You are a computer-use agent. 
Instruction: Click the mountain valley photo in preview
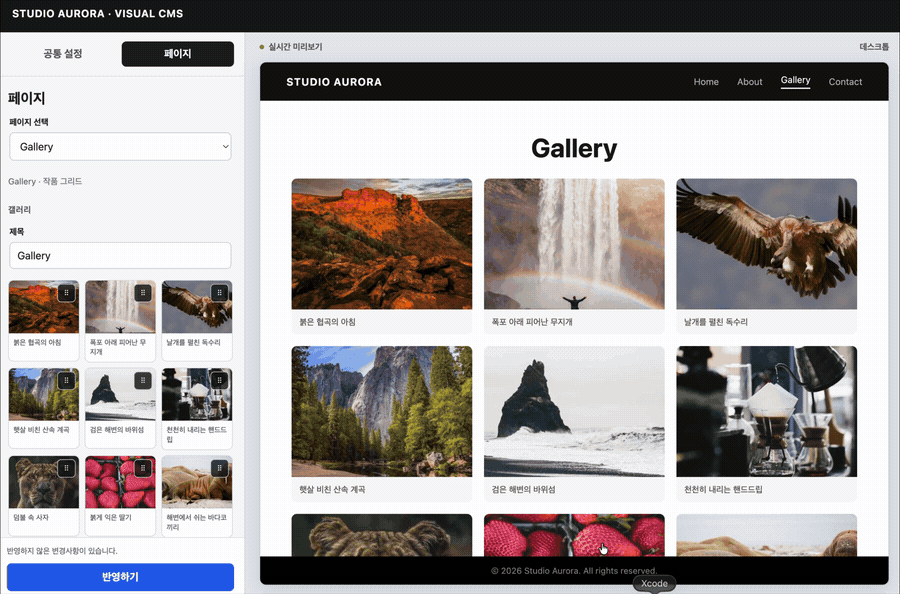[x=382, y=411]
